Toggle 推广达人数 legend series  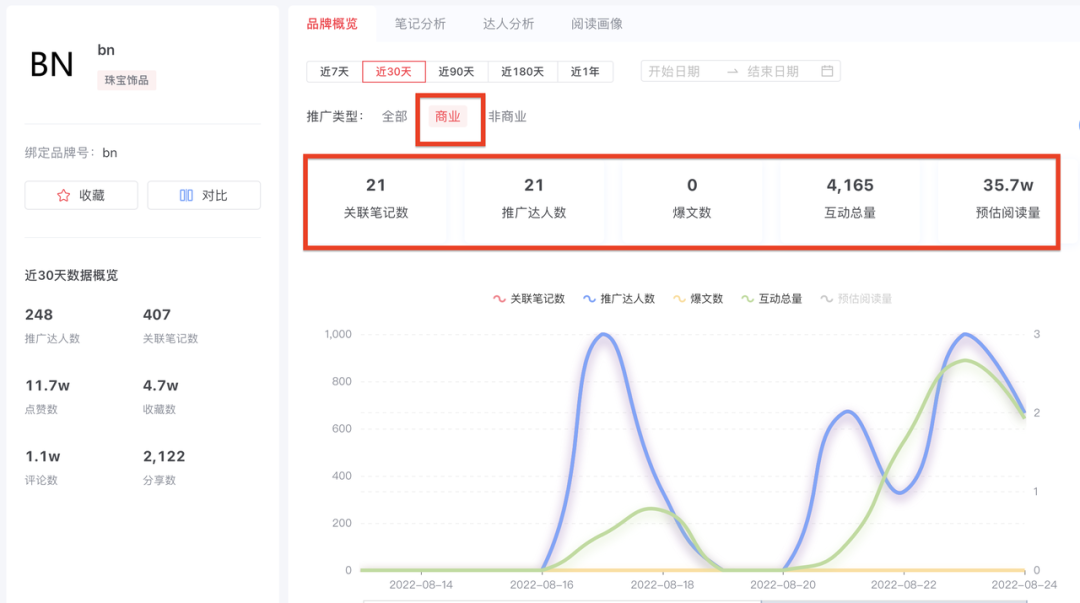(x=619, y=298)
